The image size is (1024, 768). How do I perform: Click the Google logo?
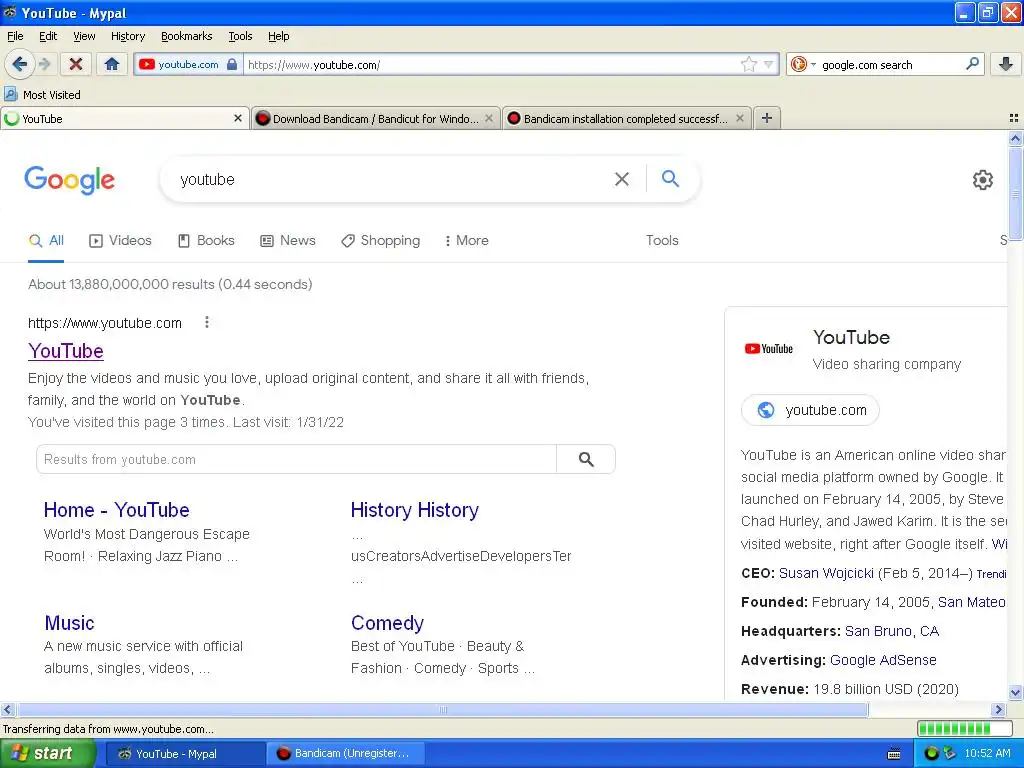(x=70, y=180)
